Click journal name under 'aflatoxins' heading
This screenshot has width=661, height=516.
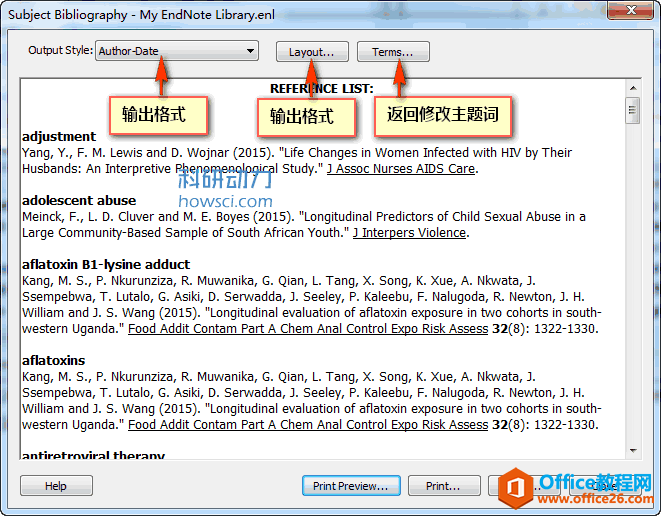[308, 425]
